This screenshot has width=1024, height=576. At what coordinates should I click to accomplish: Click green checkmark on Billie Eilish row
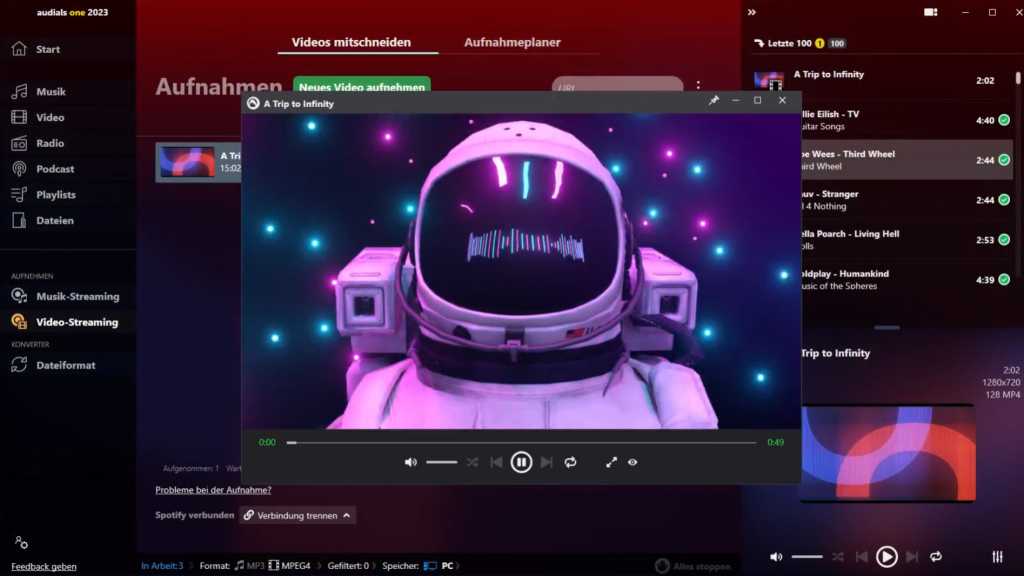pyautogui.click(x=1004, y=120)
